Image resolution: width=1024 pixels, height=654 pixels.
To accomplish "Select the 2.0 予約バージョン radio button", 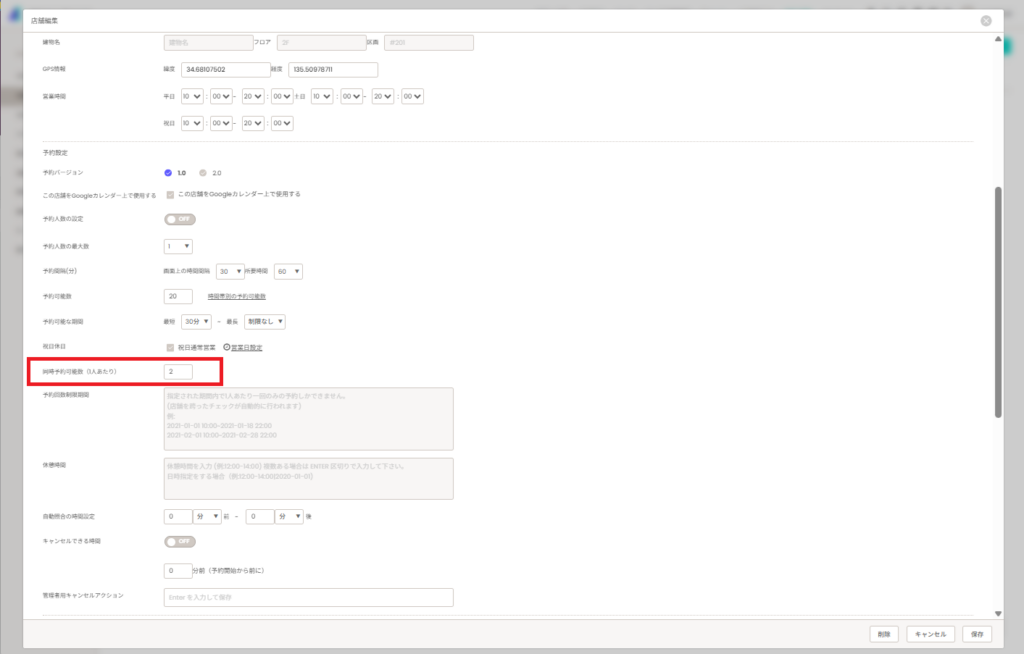I will (x=203, y=173).
